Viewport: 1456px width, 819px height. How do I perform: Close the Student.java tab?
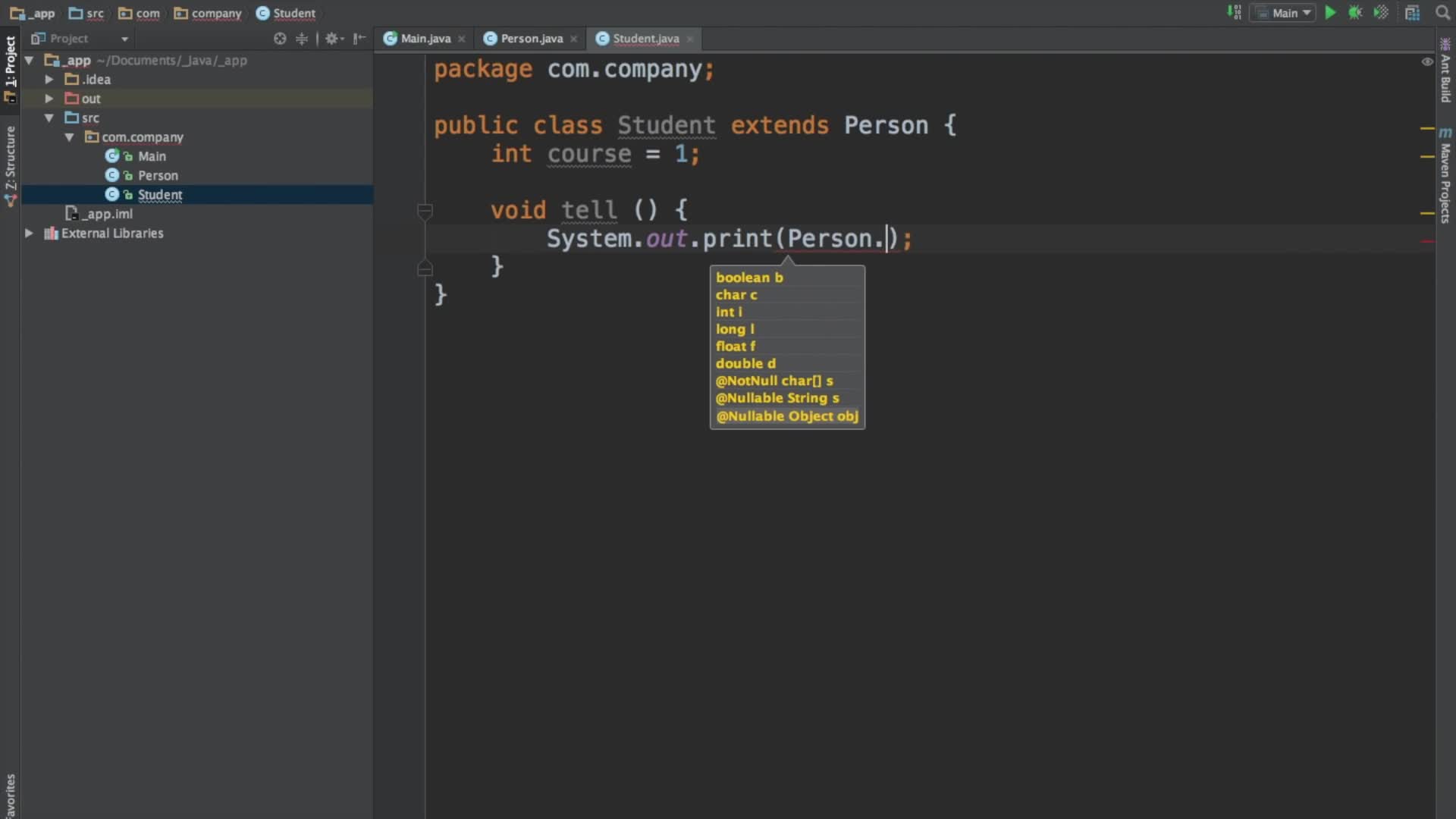(689, 39)
